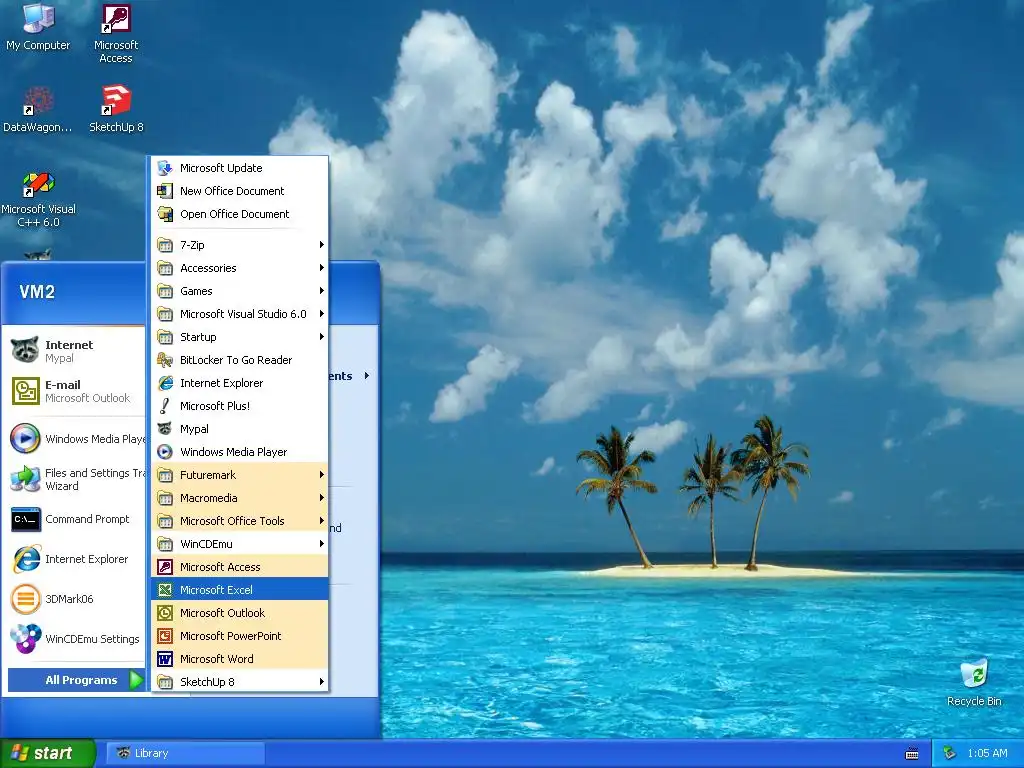1024x768 pixels.
Task: Expand Macromedia submenu arrow
Action: 321,498
